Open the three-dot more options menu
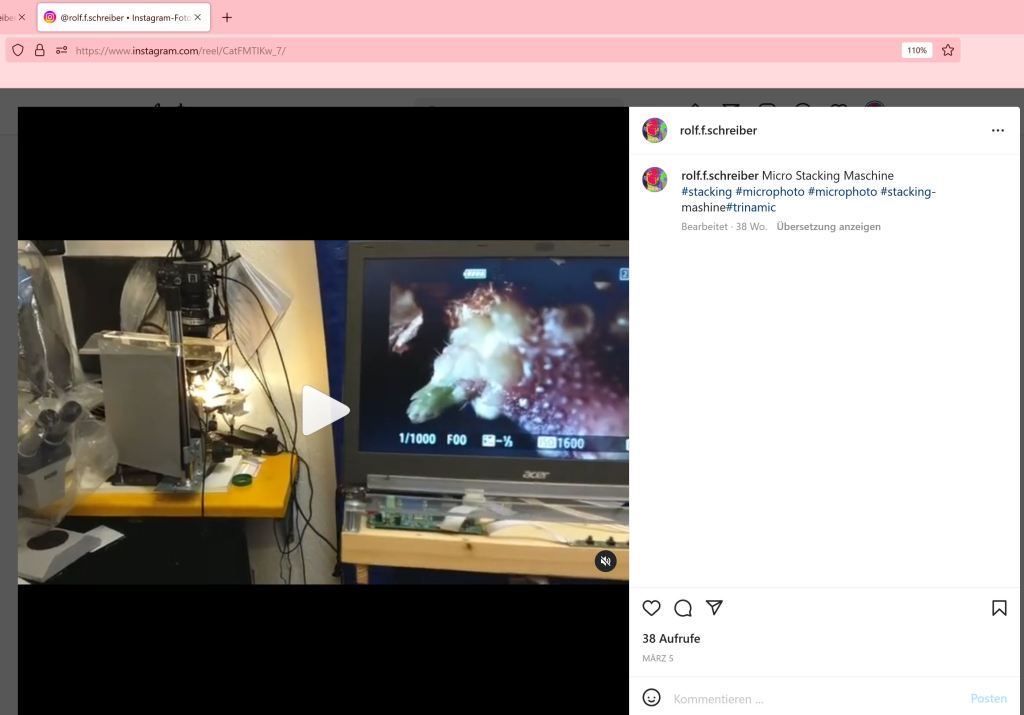The height and width of the screenshot is (715, 1024). coord(997,131)
